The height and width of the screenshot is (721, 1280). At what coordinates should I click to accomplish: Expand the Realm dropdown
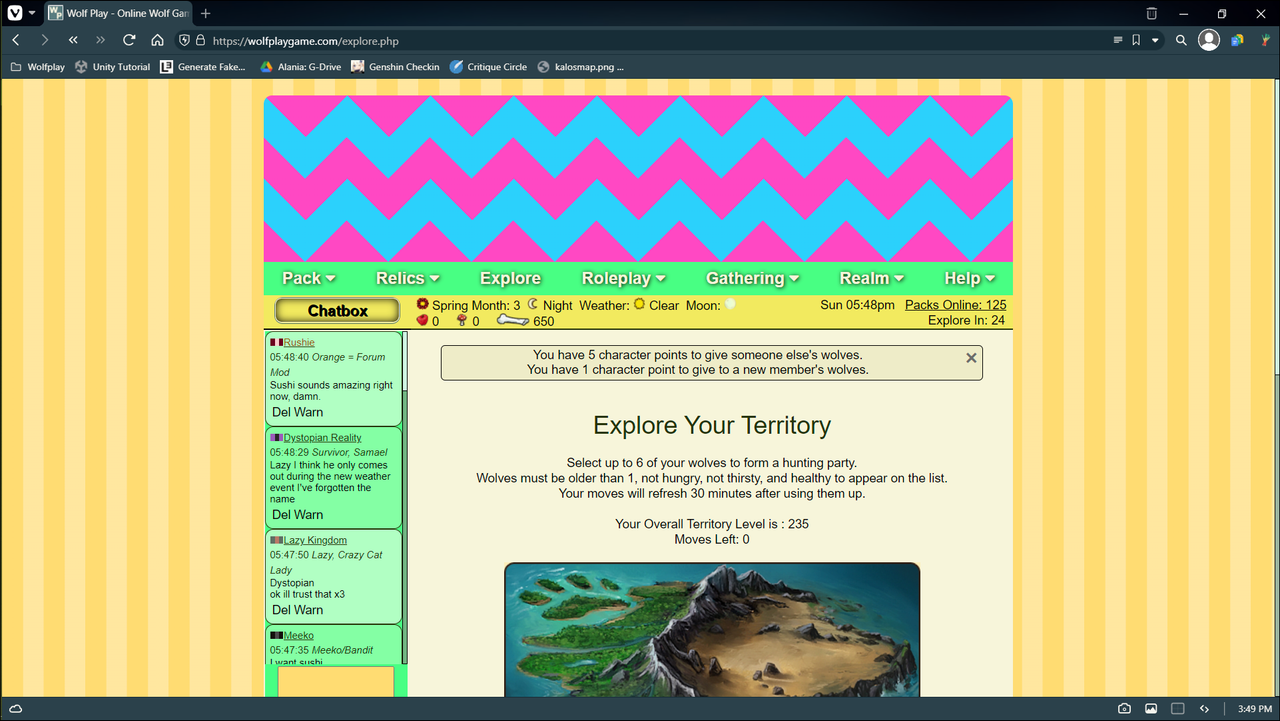(x=865, y=278)
